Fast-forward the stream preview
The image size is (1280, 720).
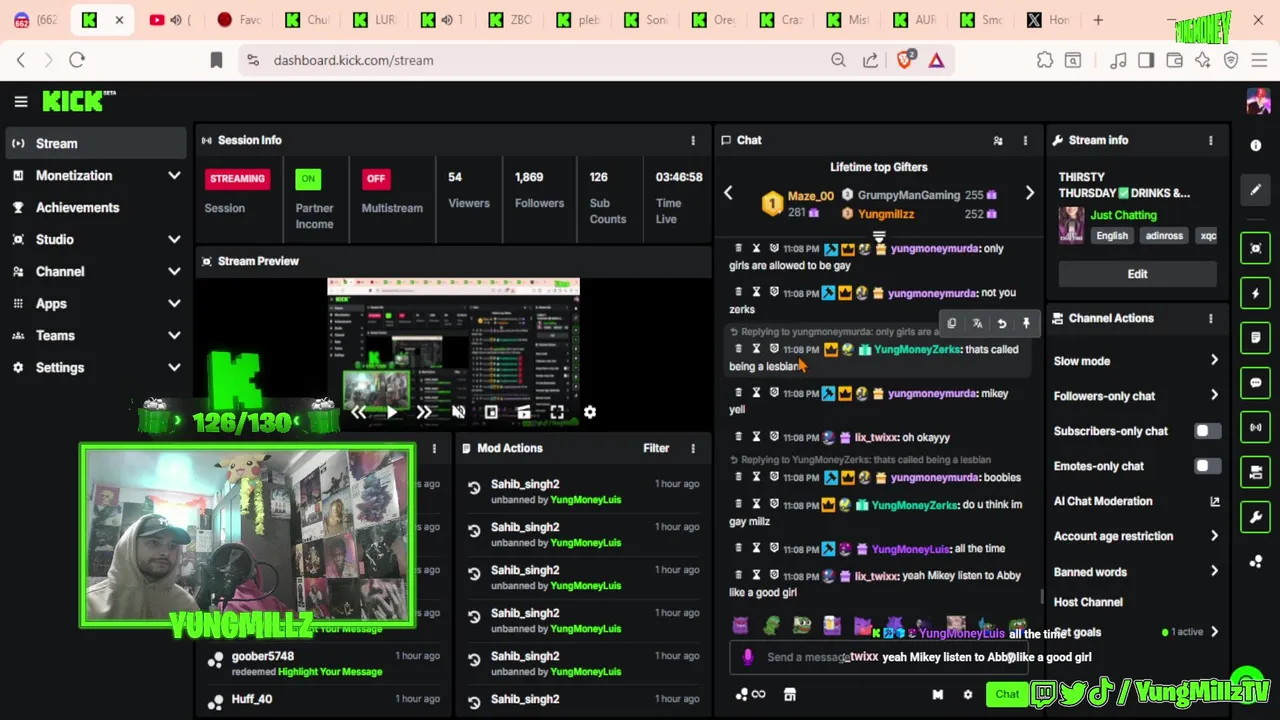click(x=424, y=412)
